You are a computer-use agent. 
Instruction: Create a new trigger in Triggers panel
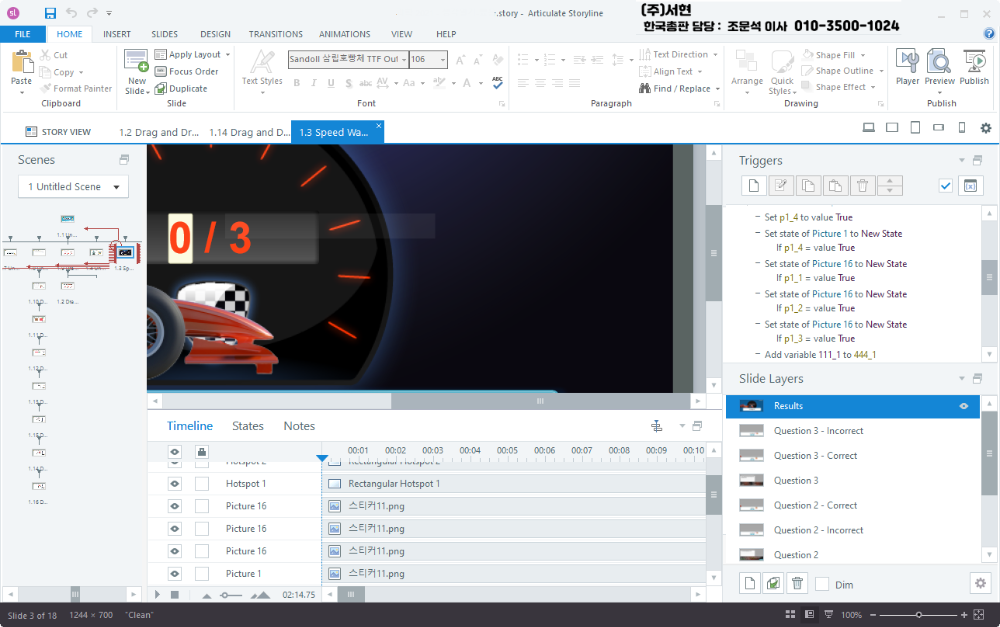754,186
